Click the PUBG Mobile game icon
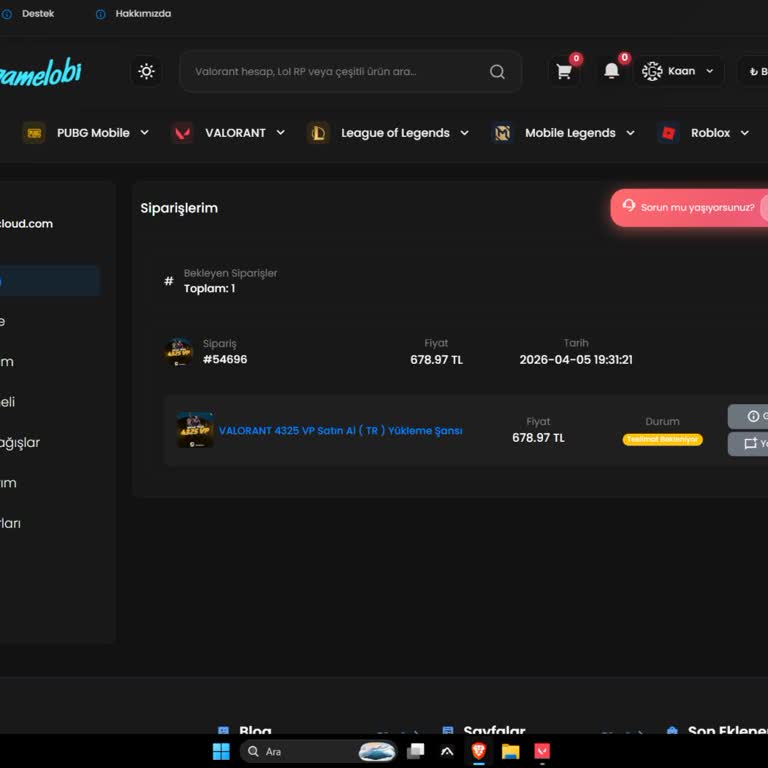Image resolution: width=768 pixels, height=768 pixels. (x=34, y=133)
